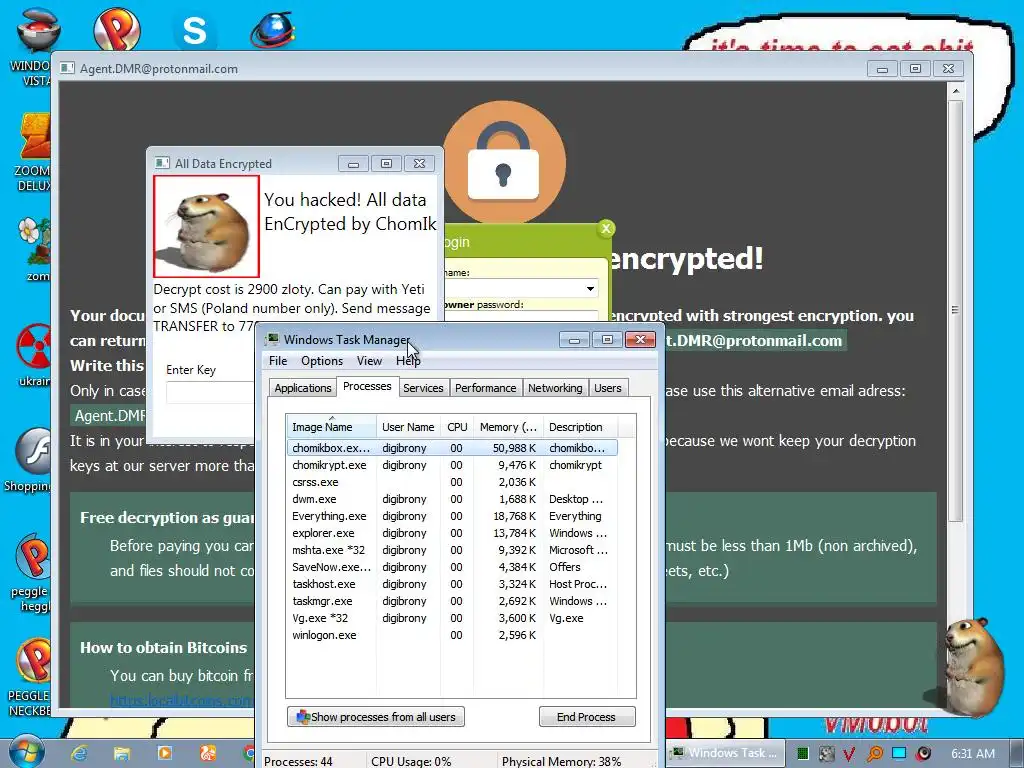This screenshot has height=768, width=1024.
Task: Click the Agent.DMR window title icon
Action: click(x=67, y=69)
